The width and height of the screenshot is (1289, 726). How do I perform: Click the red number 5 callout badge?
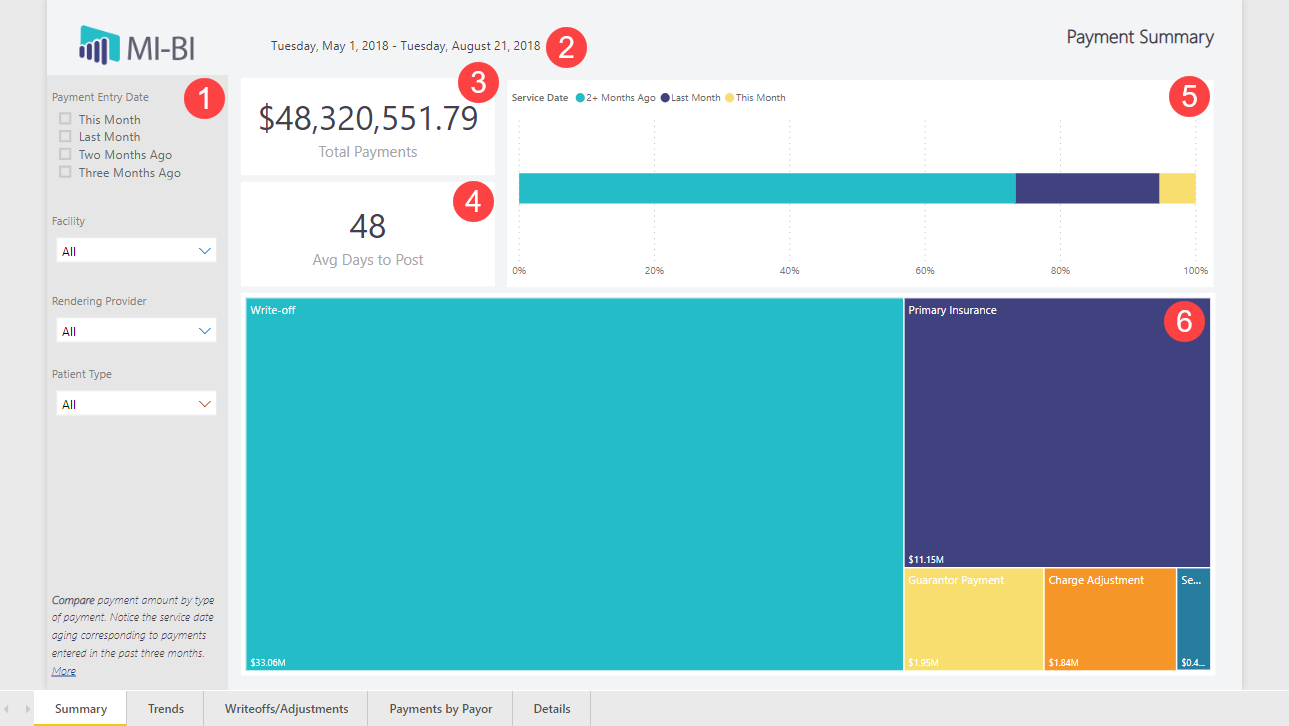click(1189, 96)
